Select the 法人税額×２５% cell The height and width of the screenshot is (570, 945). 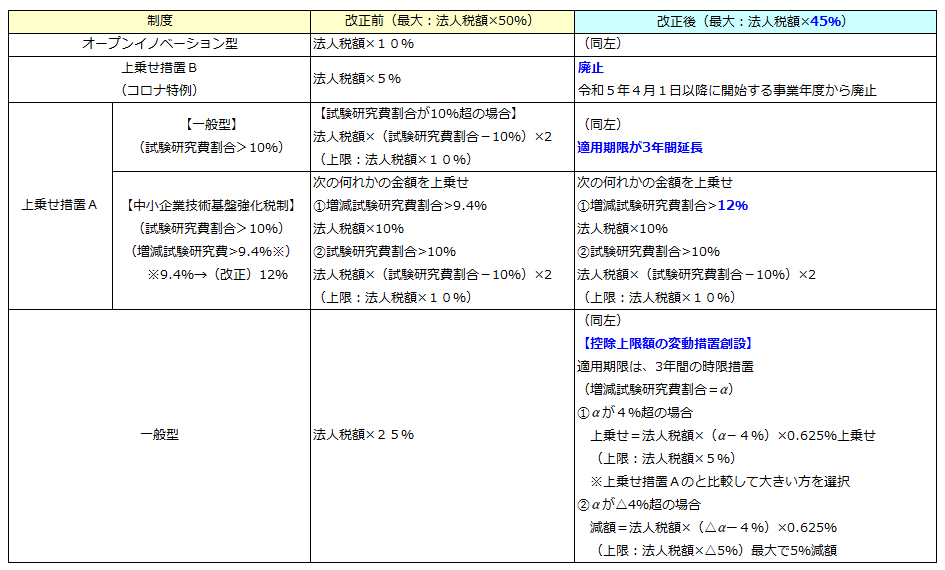coord(364,435)
